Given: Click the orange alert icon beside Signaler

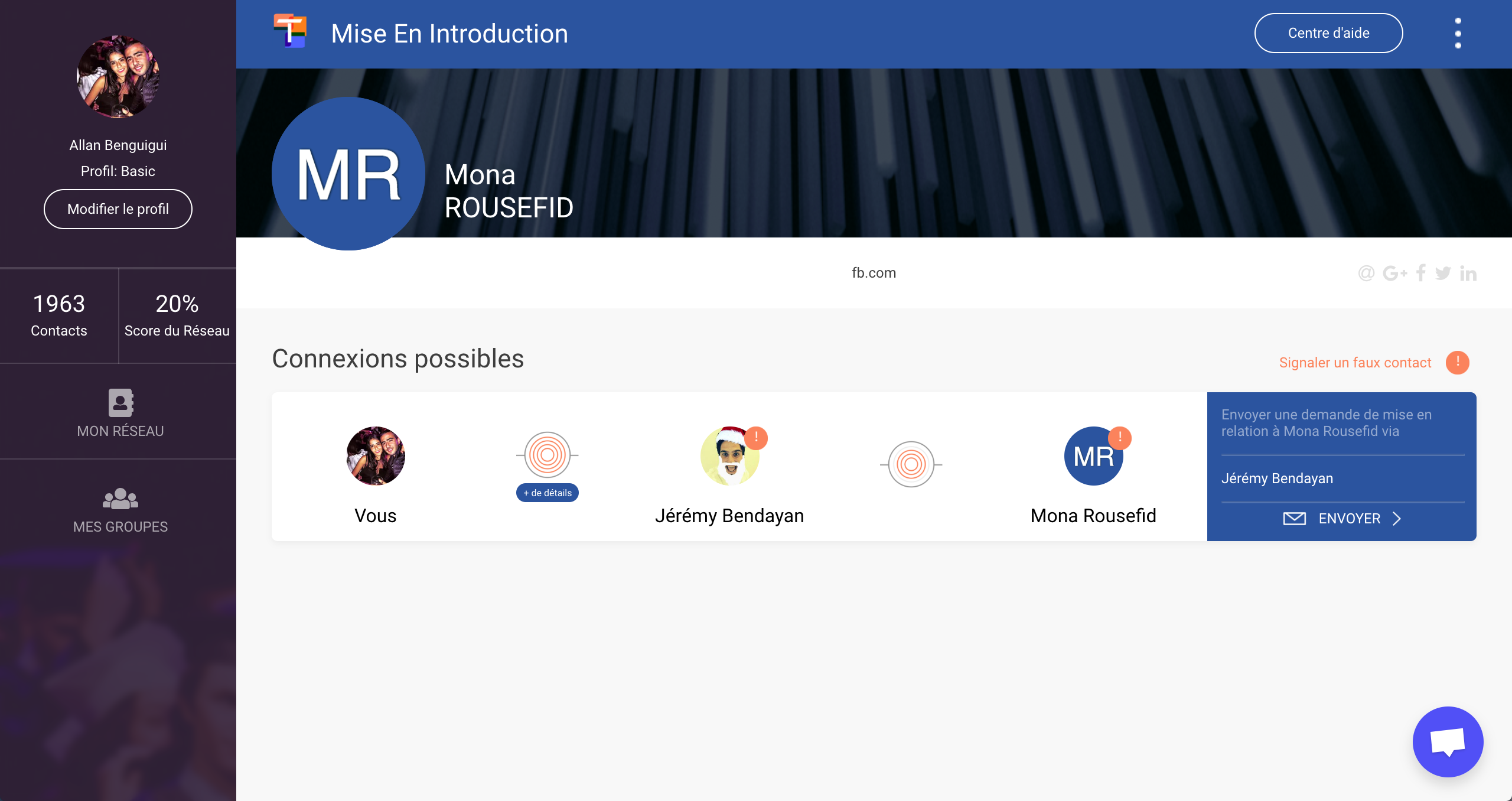Looking at the screenshot, I should [x=1457, y=362].
